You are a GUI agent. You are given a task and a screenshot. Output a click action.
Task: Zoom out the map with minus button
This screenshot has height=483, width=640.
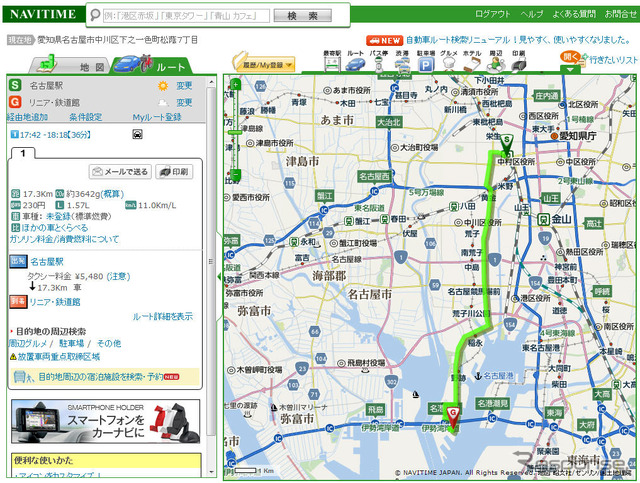coord(235,175)
